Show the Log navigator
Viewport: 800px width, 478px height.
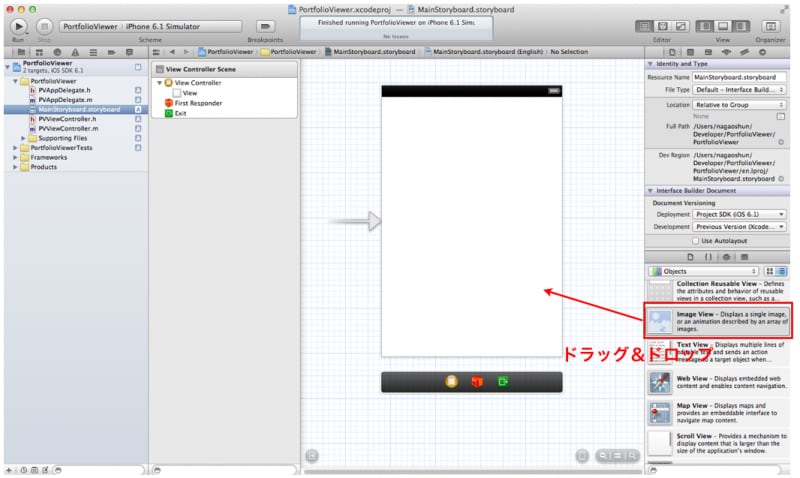(x=129, y=52)
